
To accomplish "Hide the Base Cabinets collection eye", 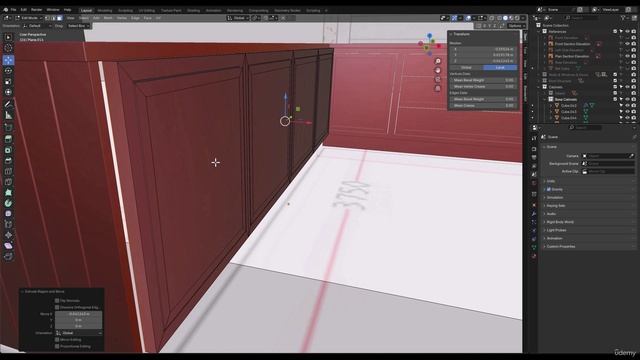I will [x=627, y=99].
